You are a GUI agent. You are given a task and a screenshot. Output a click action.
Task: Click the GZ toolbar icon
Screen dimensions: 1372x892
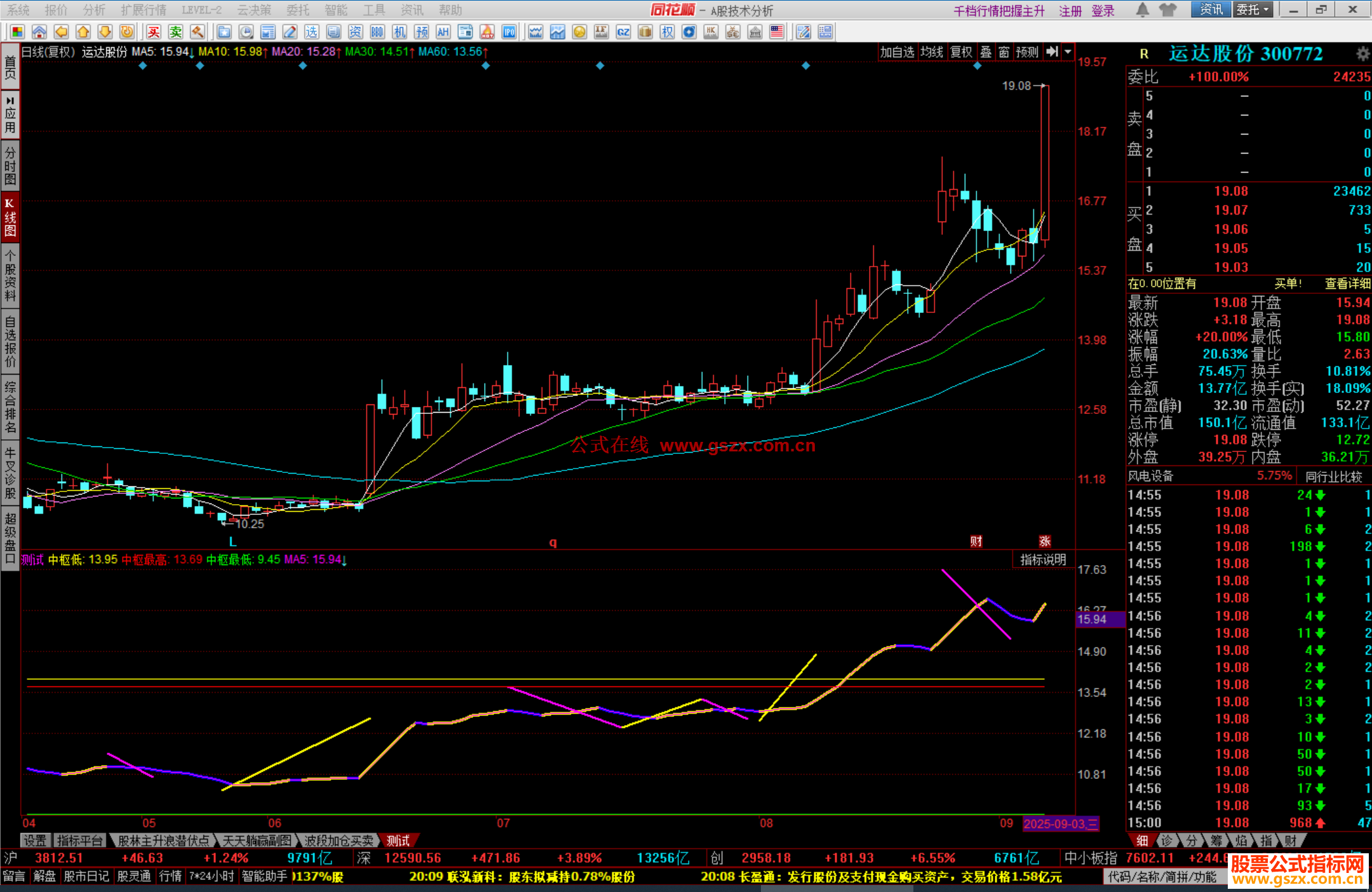623,32
